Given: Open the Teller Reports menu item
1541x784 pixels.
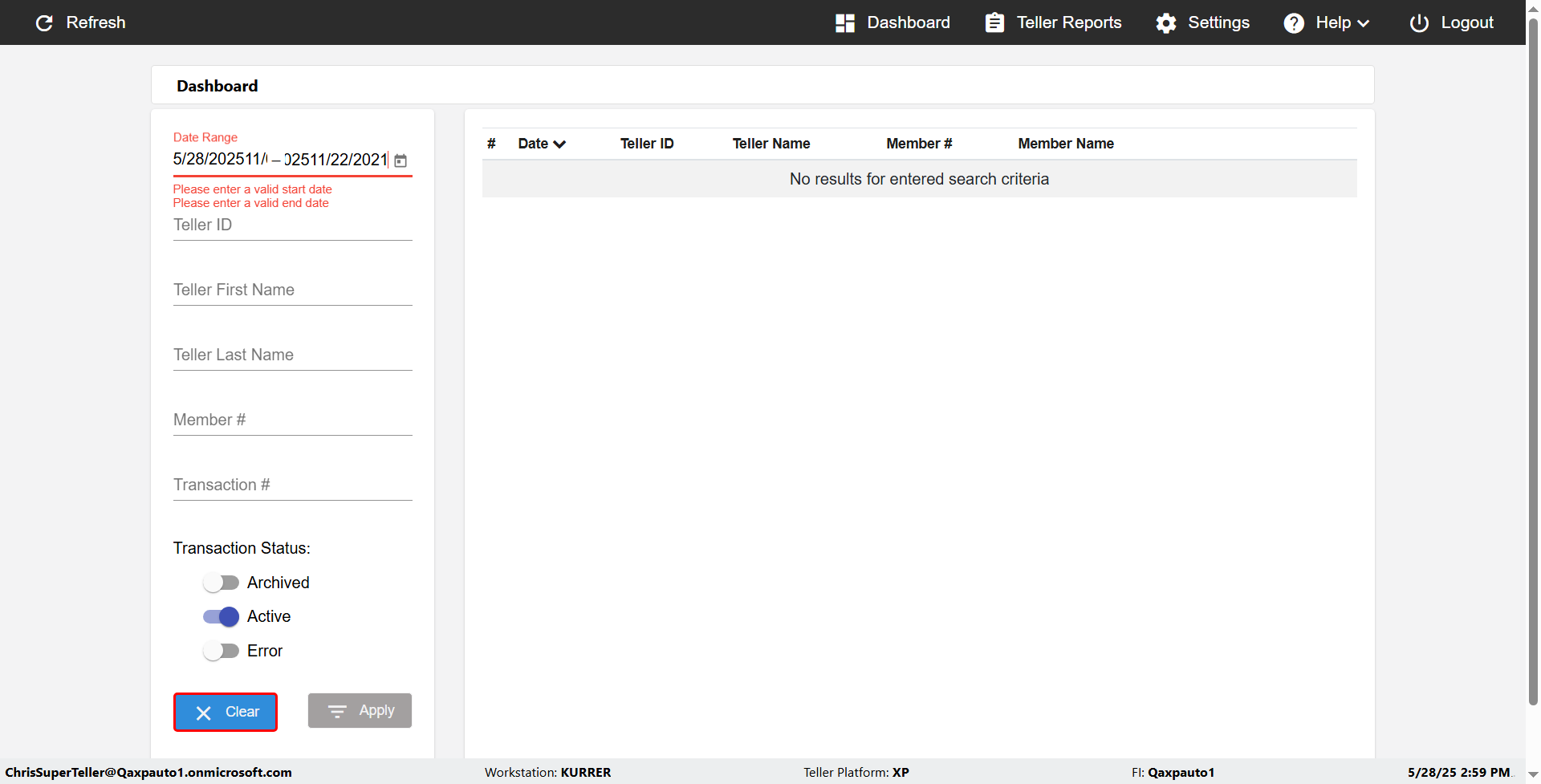Looking at the screenshot, I should pyautogui.click(x=1053, y=22).
